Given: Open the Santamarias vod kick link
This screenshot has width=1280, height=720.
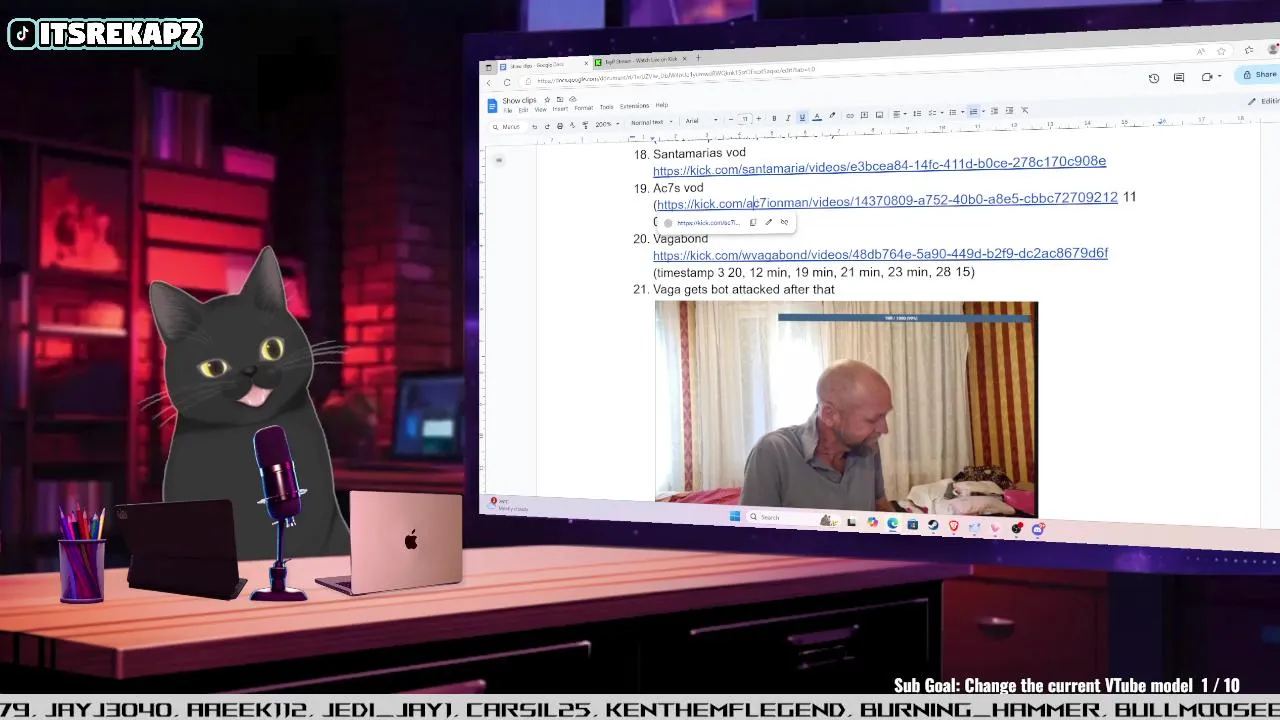Looking at the screenshot, I should coord(879,166).
